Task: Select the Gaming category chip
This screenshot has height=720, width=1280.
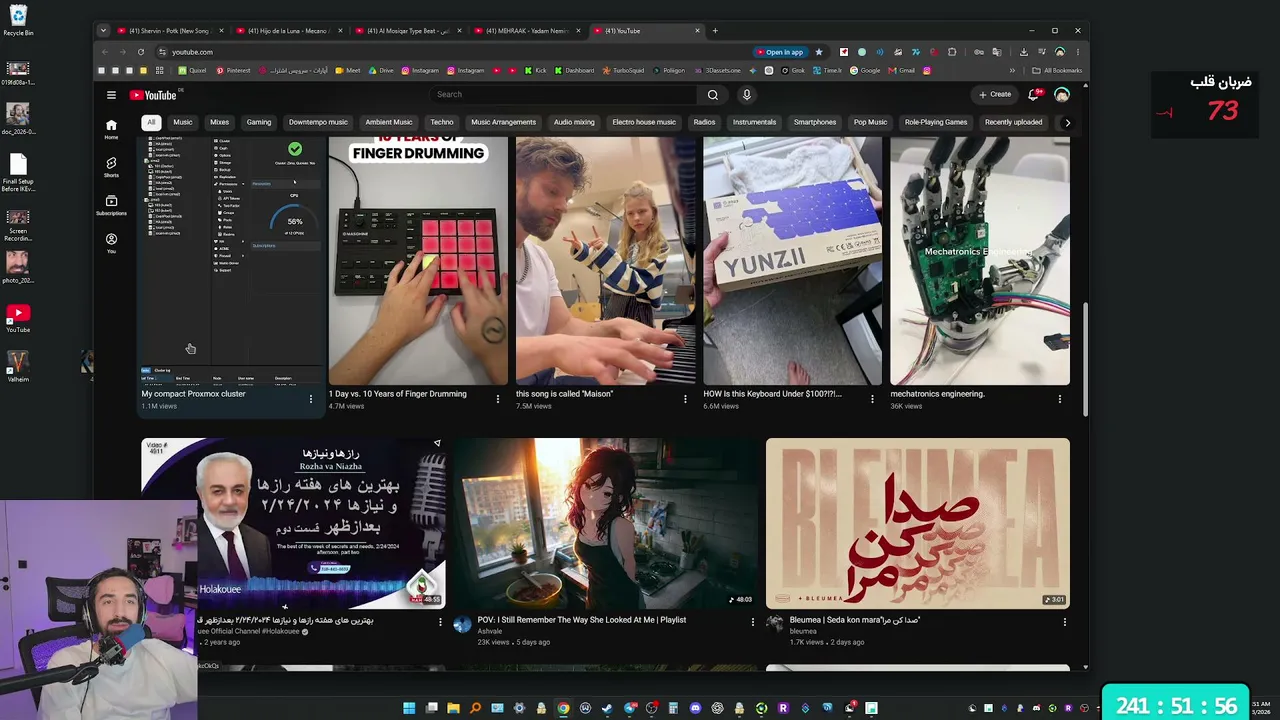Action: 259,122
